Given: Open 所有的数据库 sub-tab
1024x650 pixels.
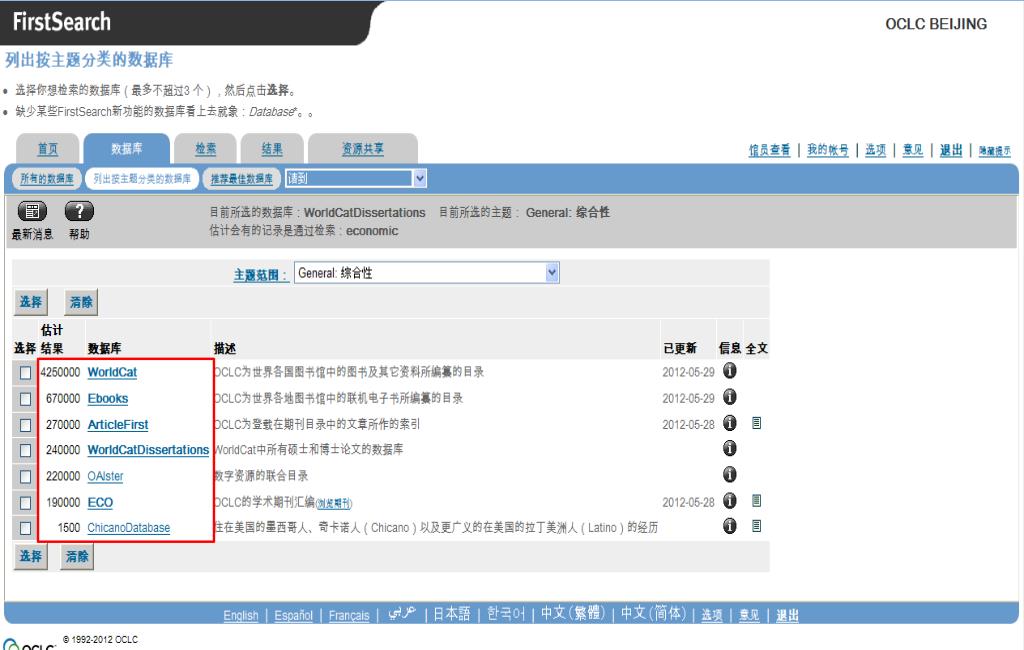Looking at the screenshot, I should click(46, 178).
